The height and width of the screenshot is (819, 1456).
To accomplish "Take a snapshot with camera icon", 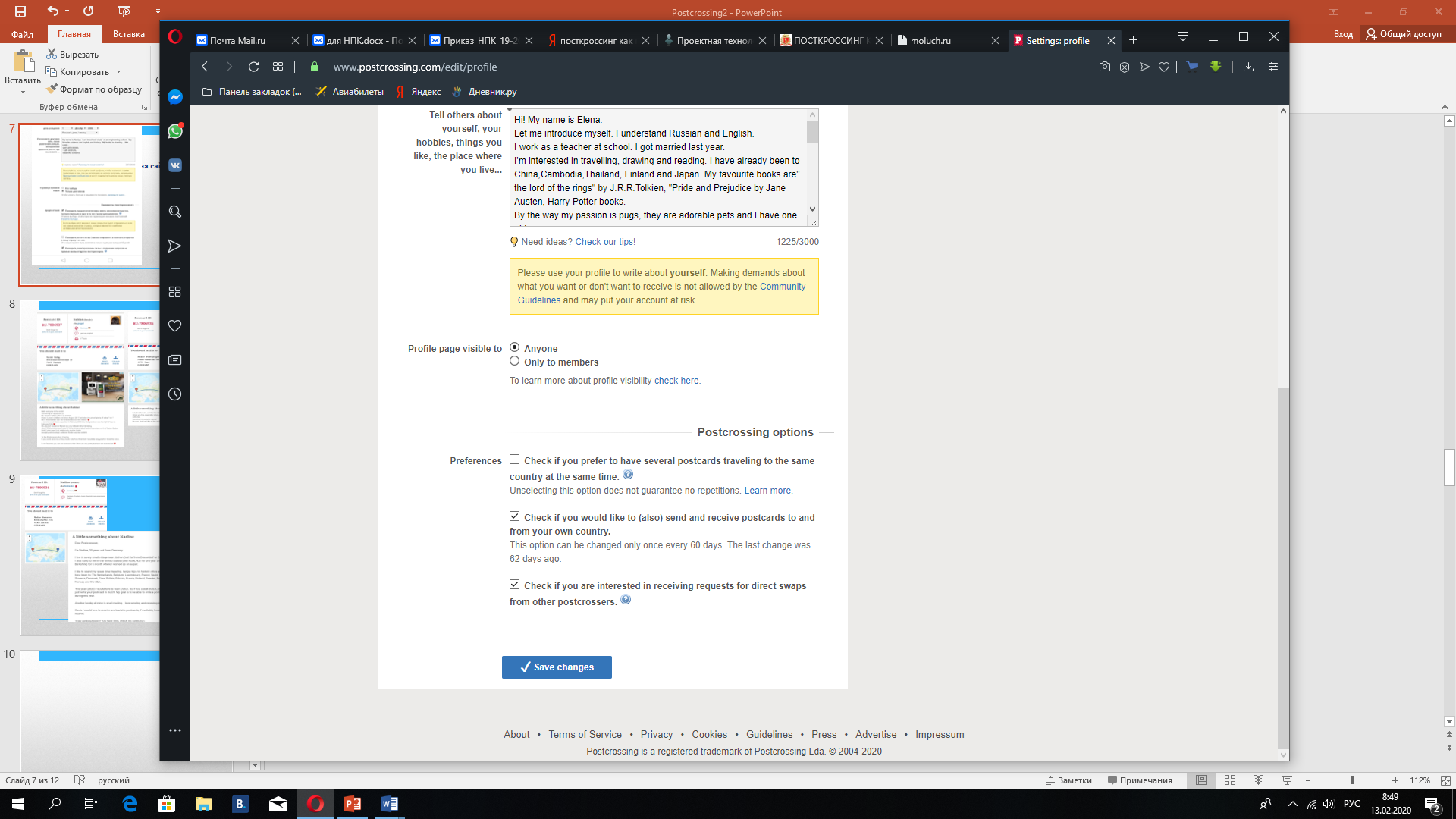I will pos(1105,67).
